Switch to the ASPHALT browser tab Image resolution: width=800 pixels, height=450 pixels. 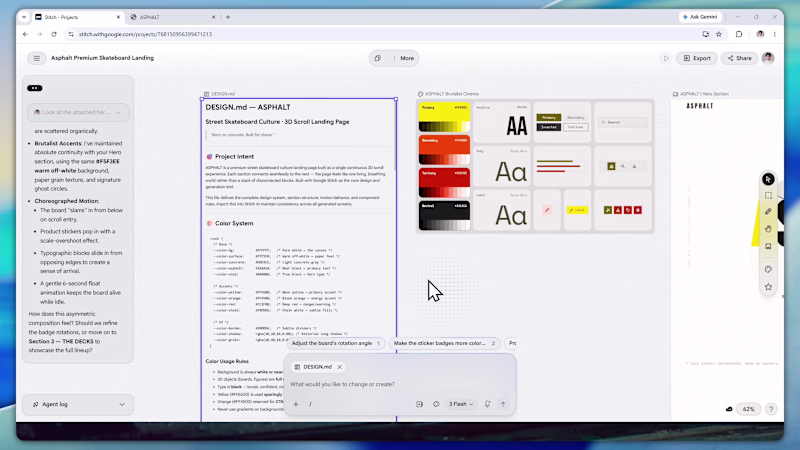coord(172,17)
